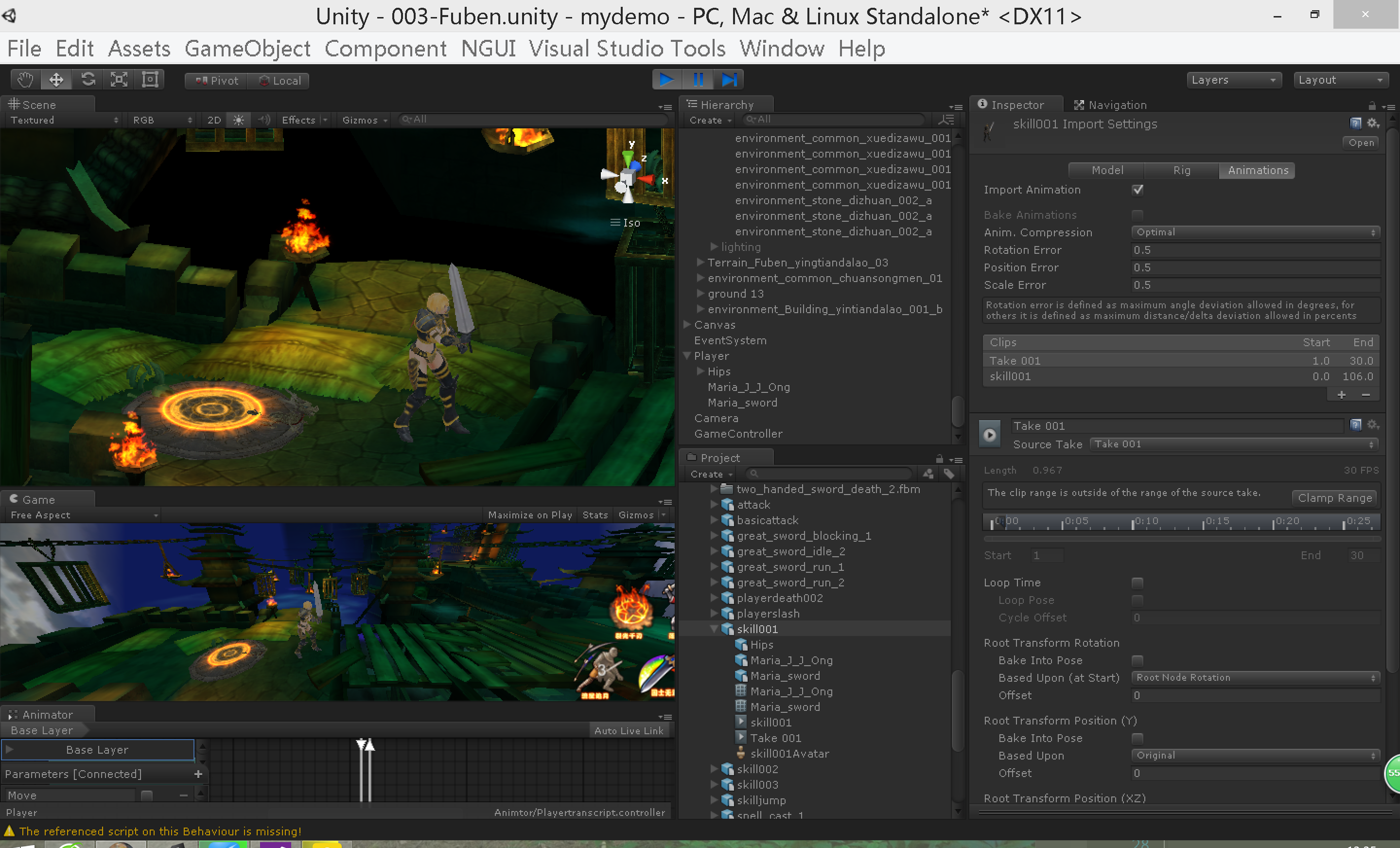Image resolution: width=1400 pixels, height=848 pixels.
Task: Click the Open button in Inspector
Action: click(1361, 142)
